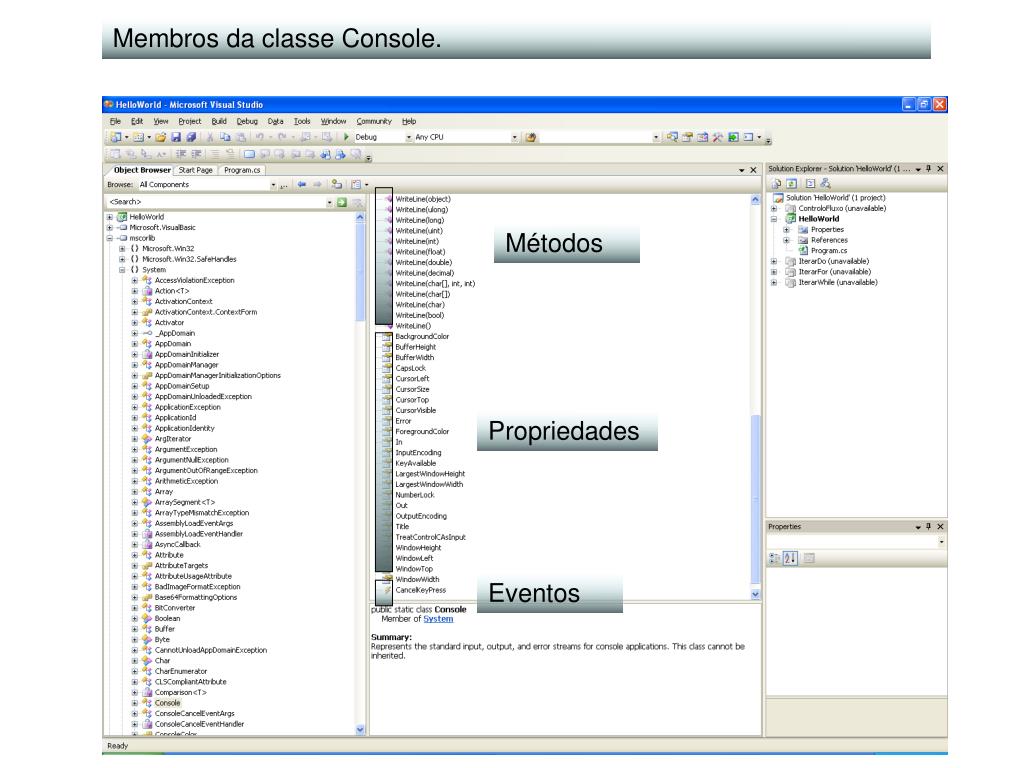The height and width of the screenshot is (768, 1024).
Task: Open the Build menu
Action: (x=219, y=121)
